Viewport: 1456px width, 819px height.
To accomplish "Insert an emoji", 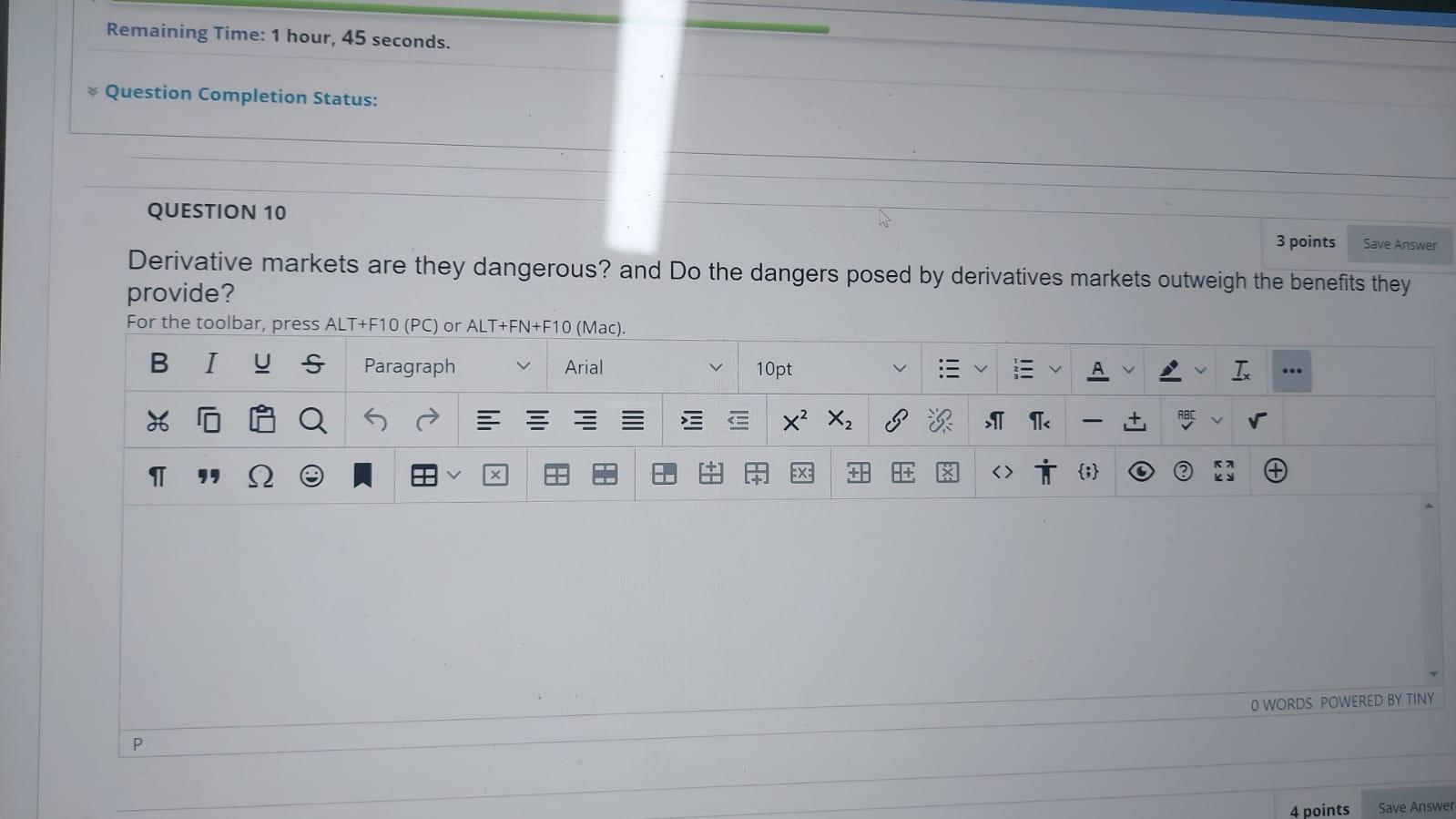I will tap(311, 476).
